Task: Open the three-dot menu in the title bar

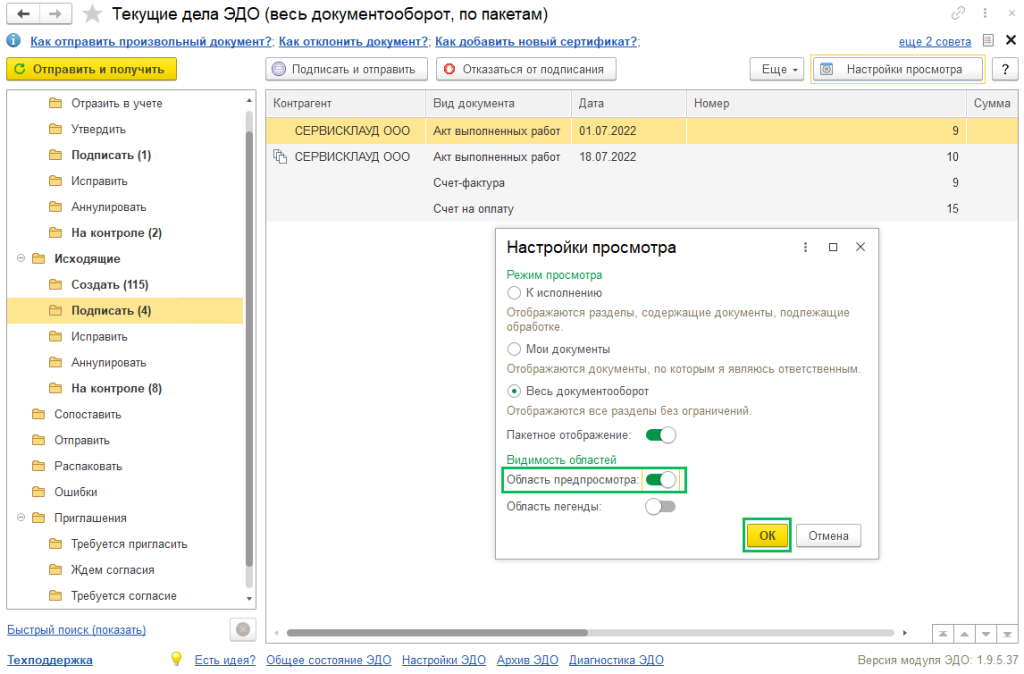Action: (986, 13)
